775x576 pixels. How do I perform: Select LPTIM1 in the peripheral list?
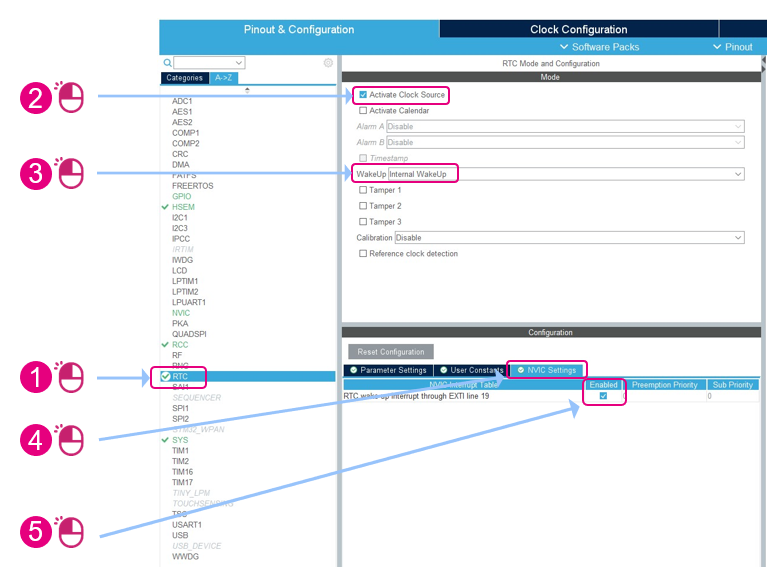click(185, 281)
